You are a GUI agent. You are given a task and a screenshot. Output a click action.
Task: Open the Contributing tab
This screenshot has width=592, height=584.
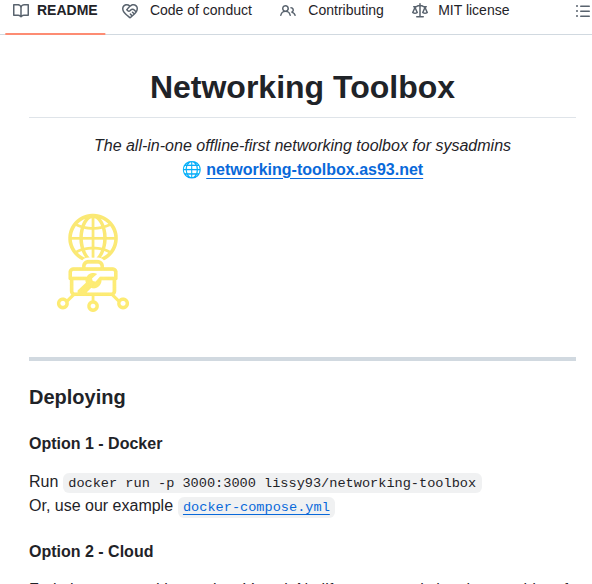pos(331,11)
